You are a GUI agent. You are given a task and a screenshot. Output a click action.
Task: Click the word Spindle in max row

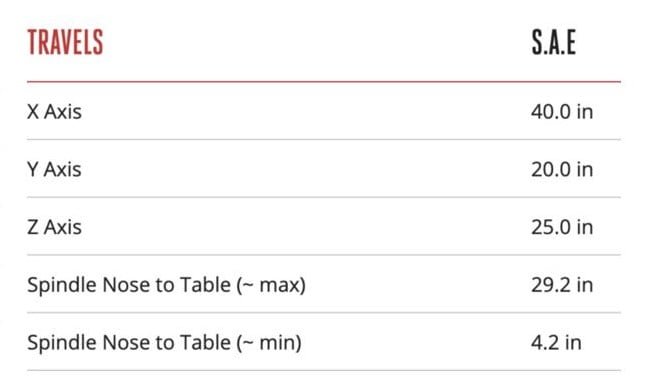62,286
